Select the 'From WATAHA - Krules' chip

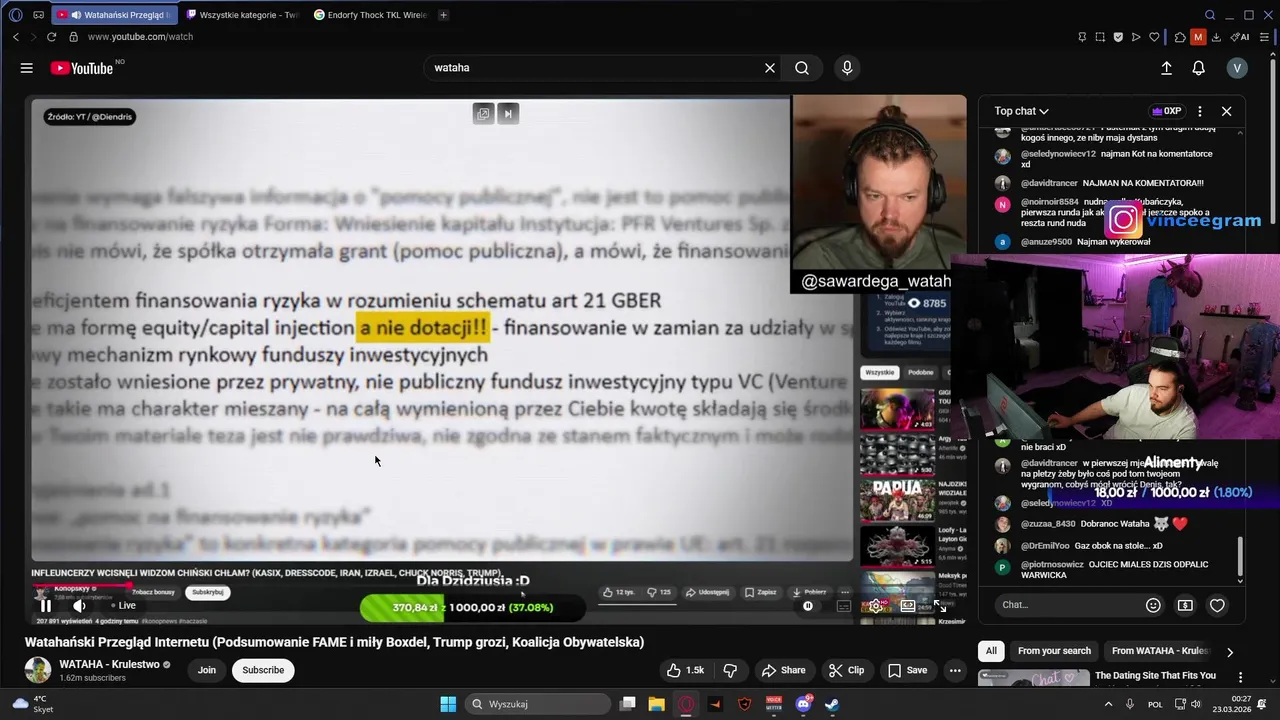(1160, 651)
